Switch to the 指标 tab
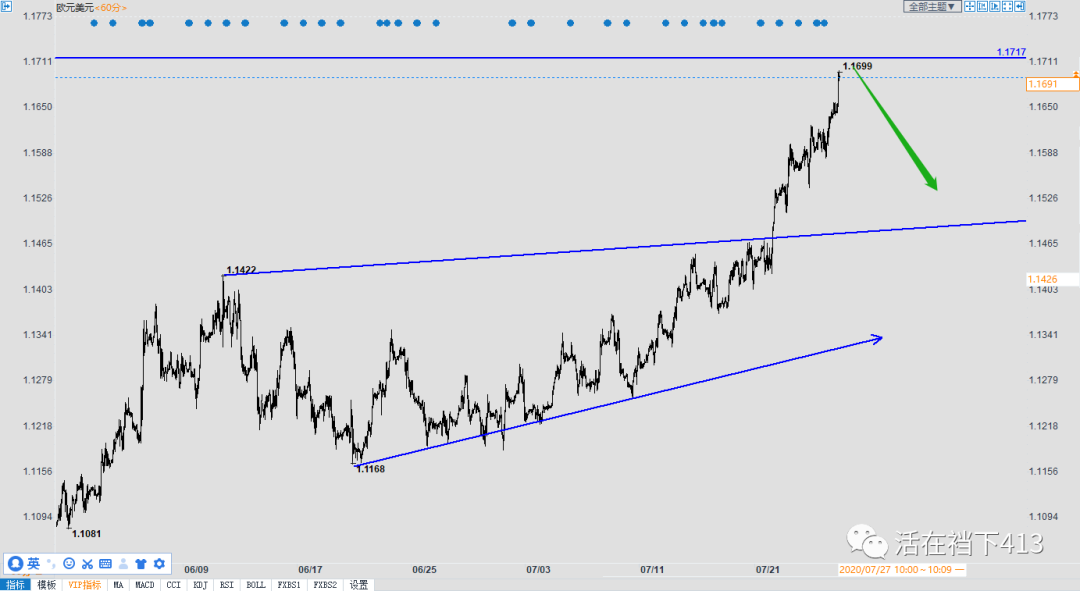This screenshot has width=1080, height=591. pos(15,585)
